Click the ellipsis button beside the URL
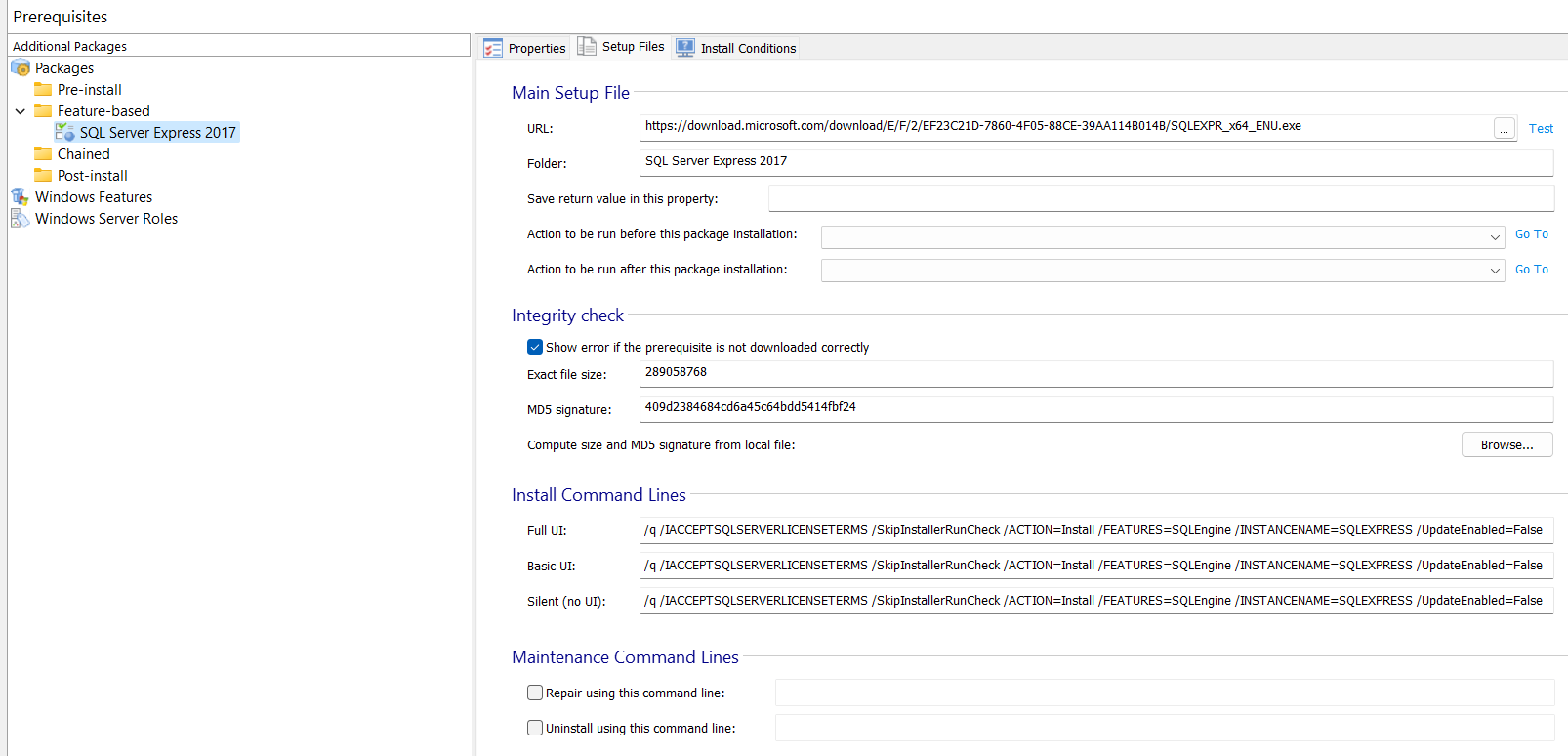 (1504, 129)
